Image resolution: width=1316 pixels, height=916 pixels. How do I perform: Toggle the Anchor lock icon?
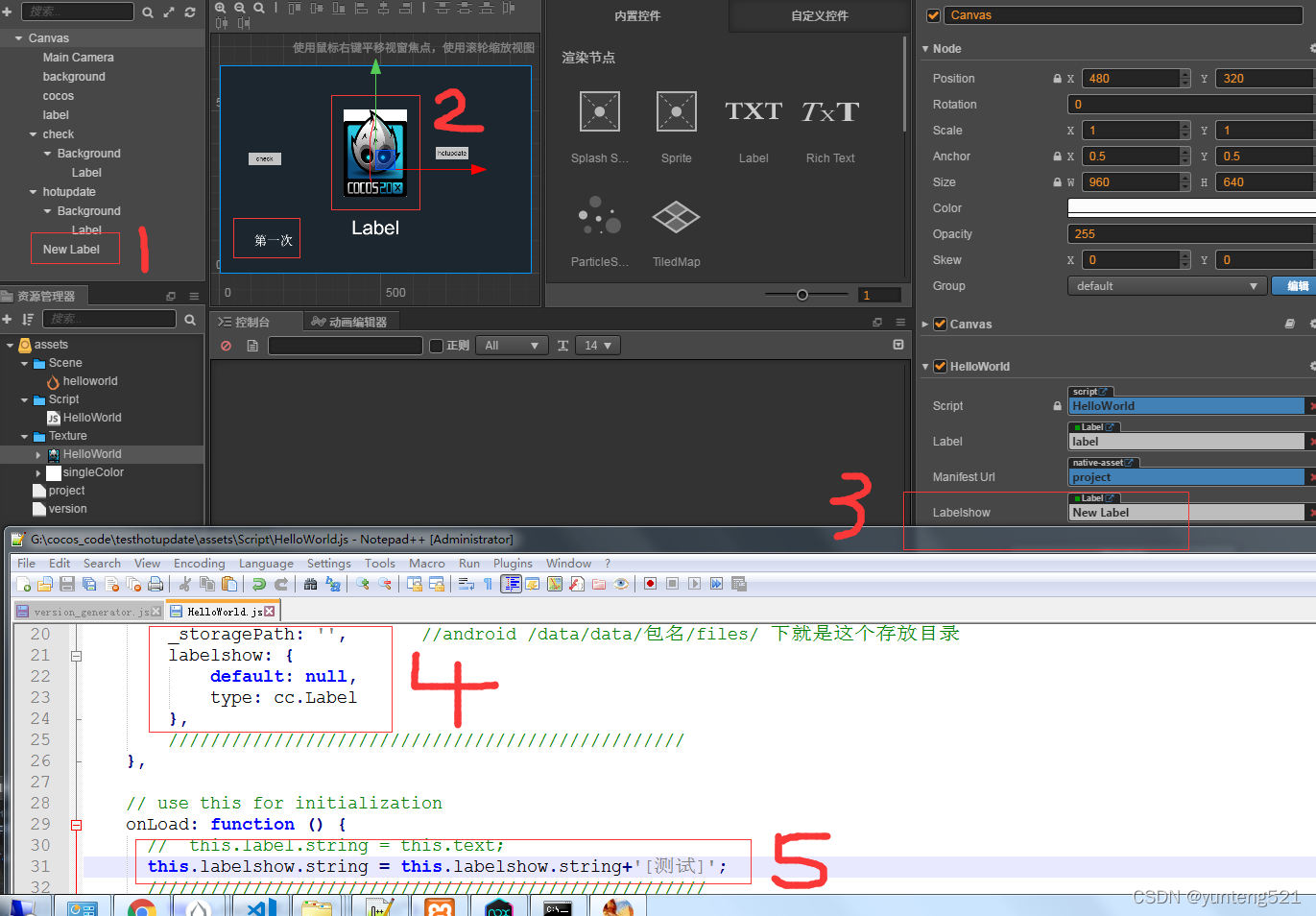coord(1057,157)
